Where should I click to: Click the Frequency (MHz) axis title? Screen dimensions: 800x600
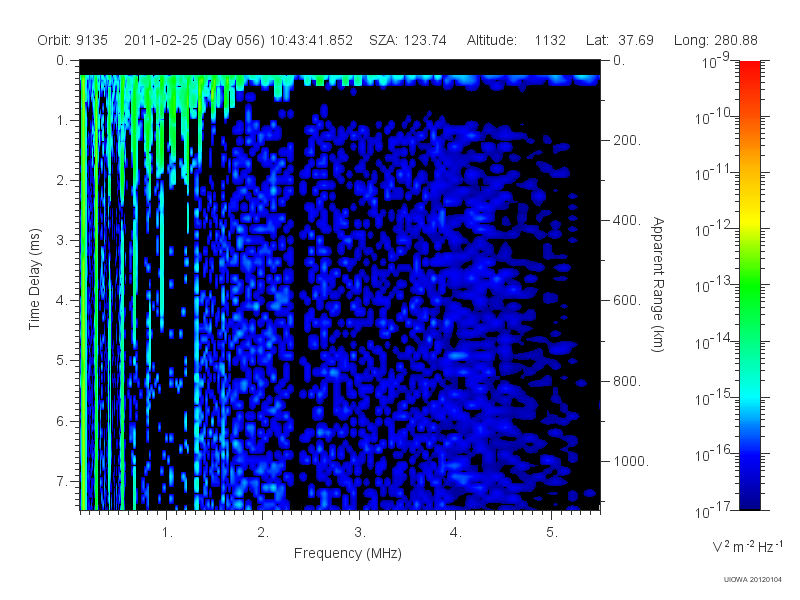pos(347,553)
